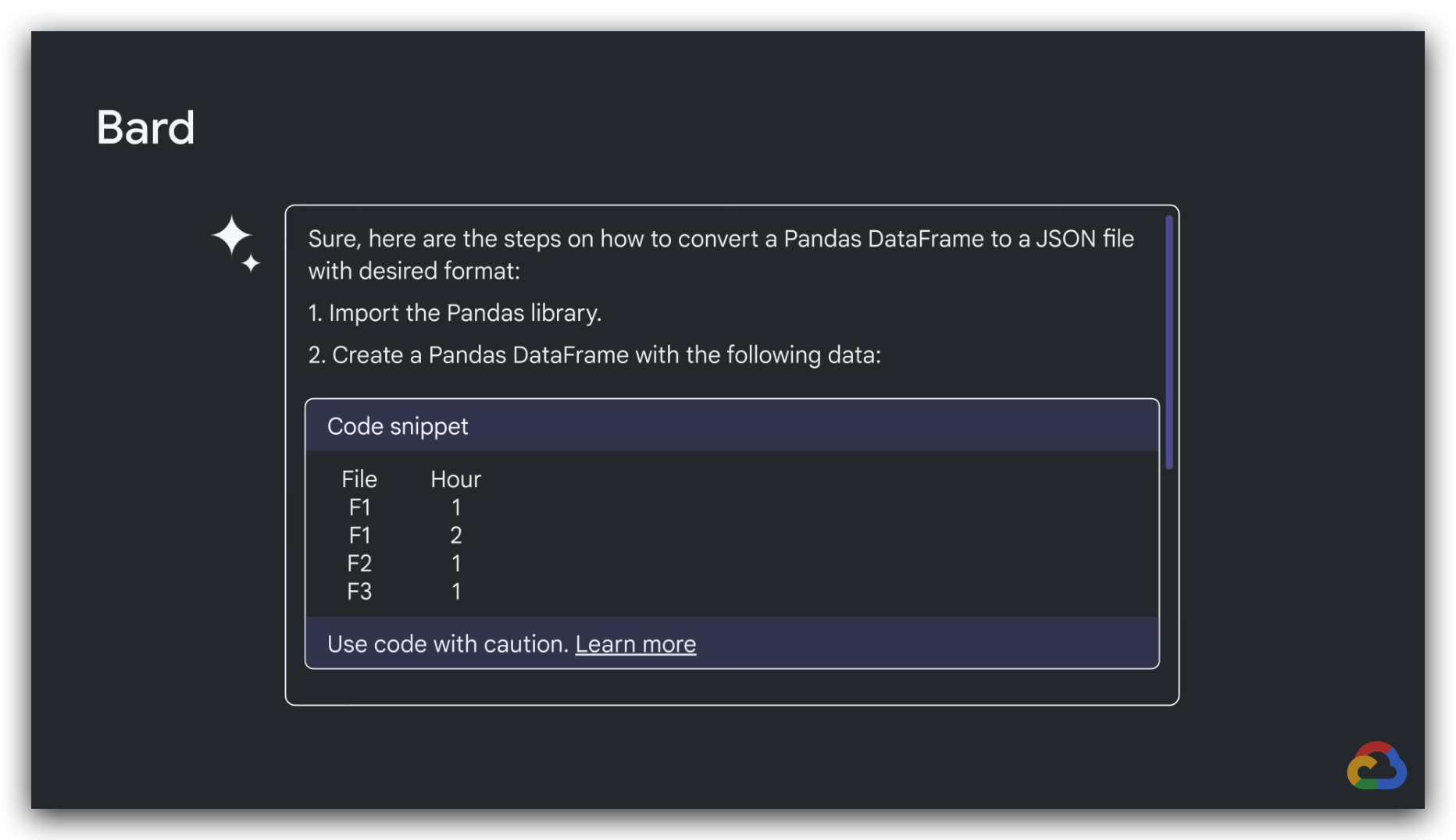Click Hour value 1 in F2 row
This screenshot has height=840, width=1456.
(x=456, y=564)
